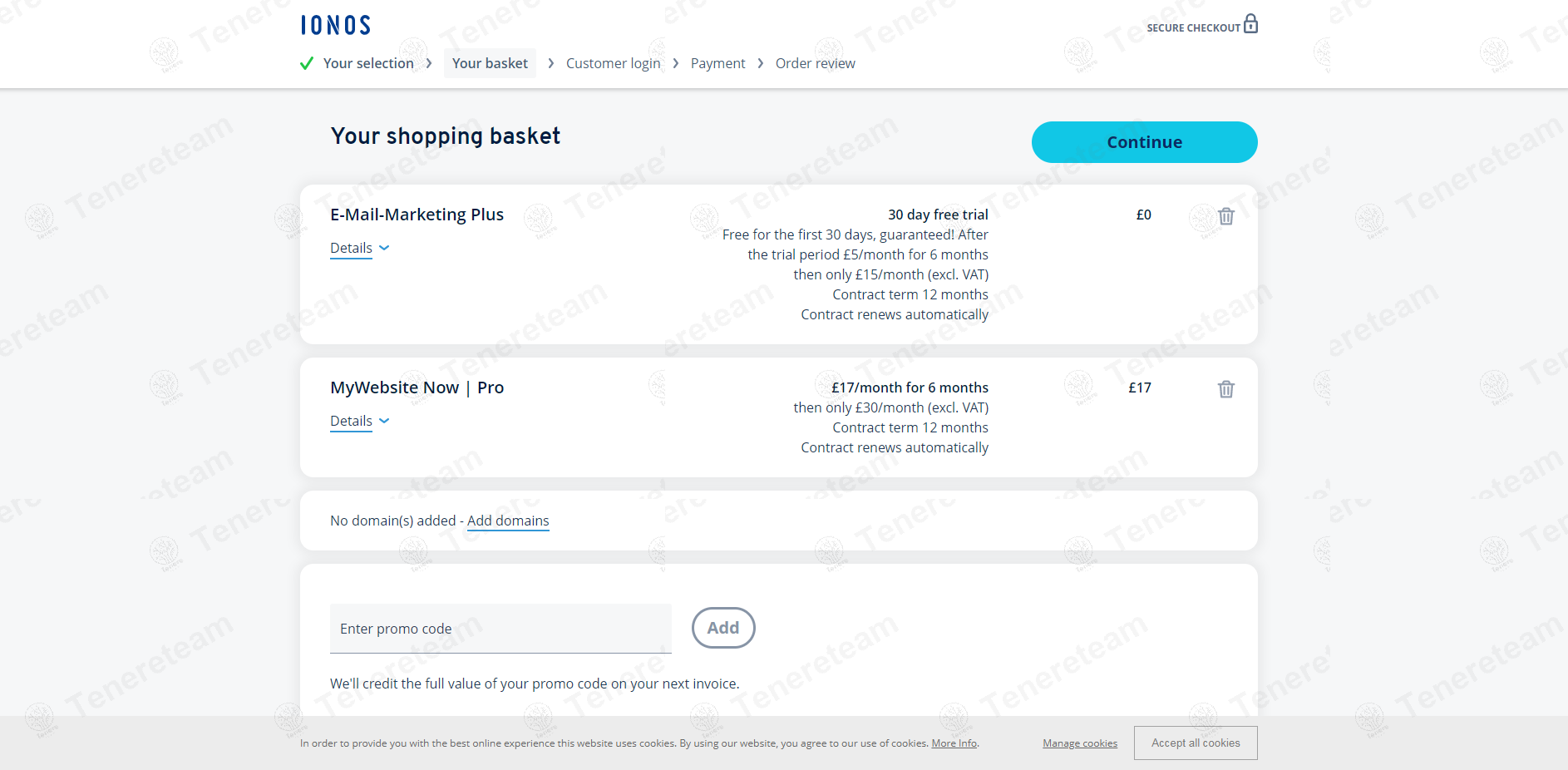Image resolution: width=1568 pixels, height=770 pixels.
Task: Click the MyWebsite Now | Pro title
Action: coord(417,387)
